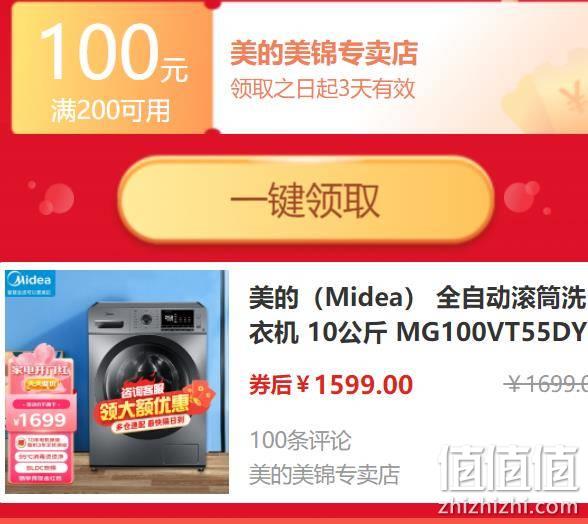Select the 家电开门红 promotional badge
Image resolution: width=588 pixels, height=524 pixels.
(x=40, y=371)
